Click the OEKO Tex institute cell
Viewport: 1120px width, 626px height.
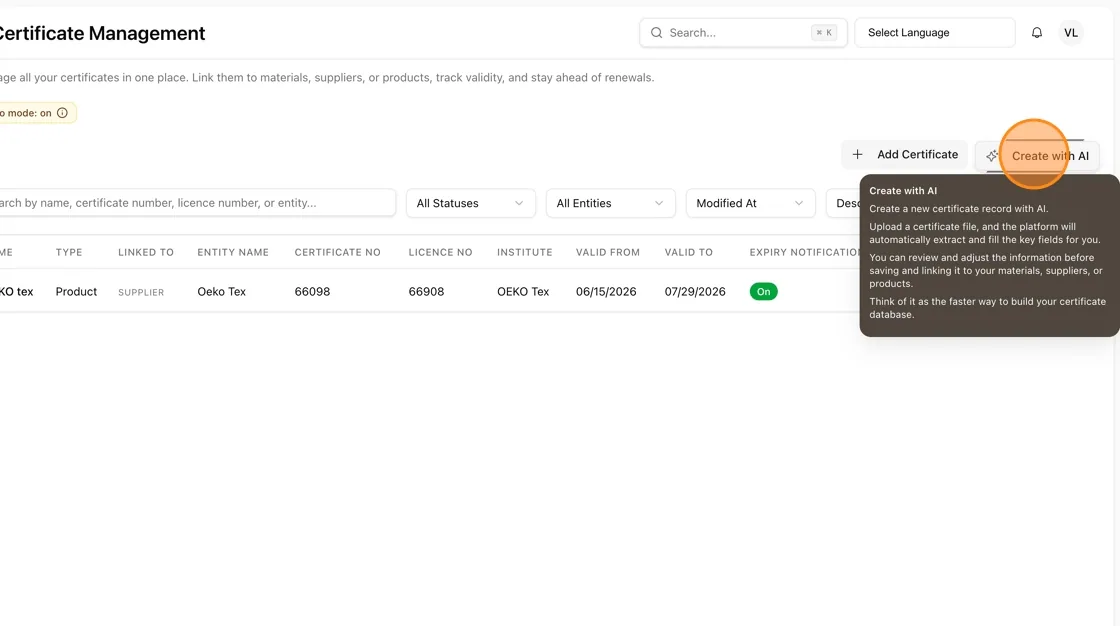click(523, 292)
